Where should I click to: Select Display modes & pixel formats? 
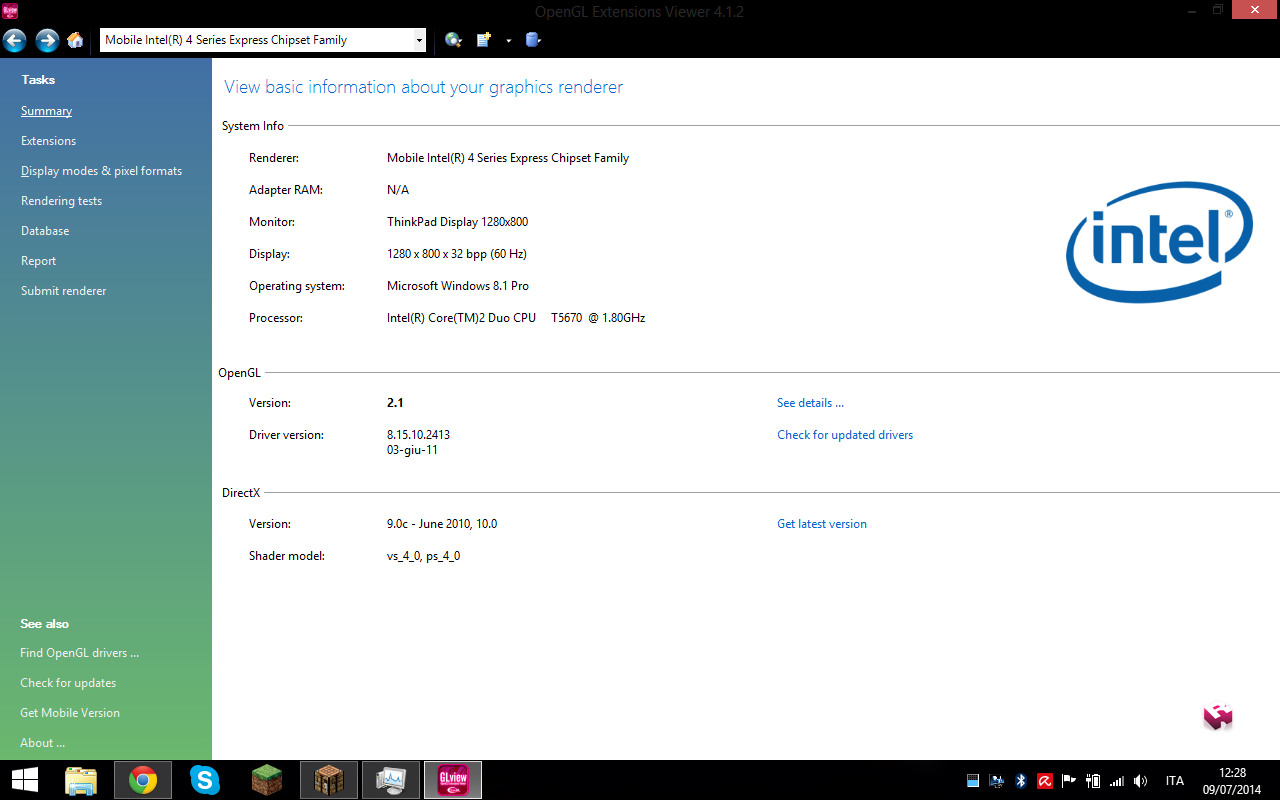coord(101,171)
